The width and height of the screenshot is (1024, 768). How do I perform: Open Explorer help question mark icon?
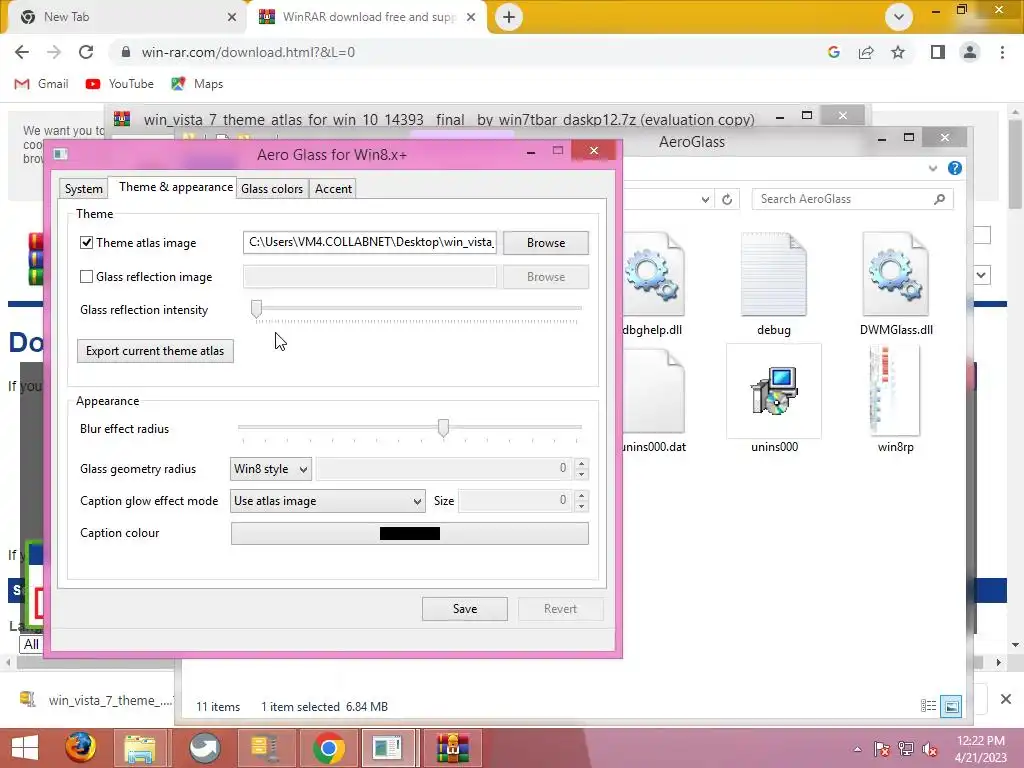(955, 168)
